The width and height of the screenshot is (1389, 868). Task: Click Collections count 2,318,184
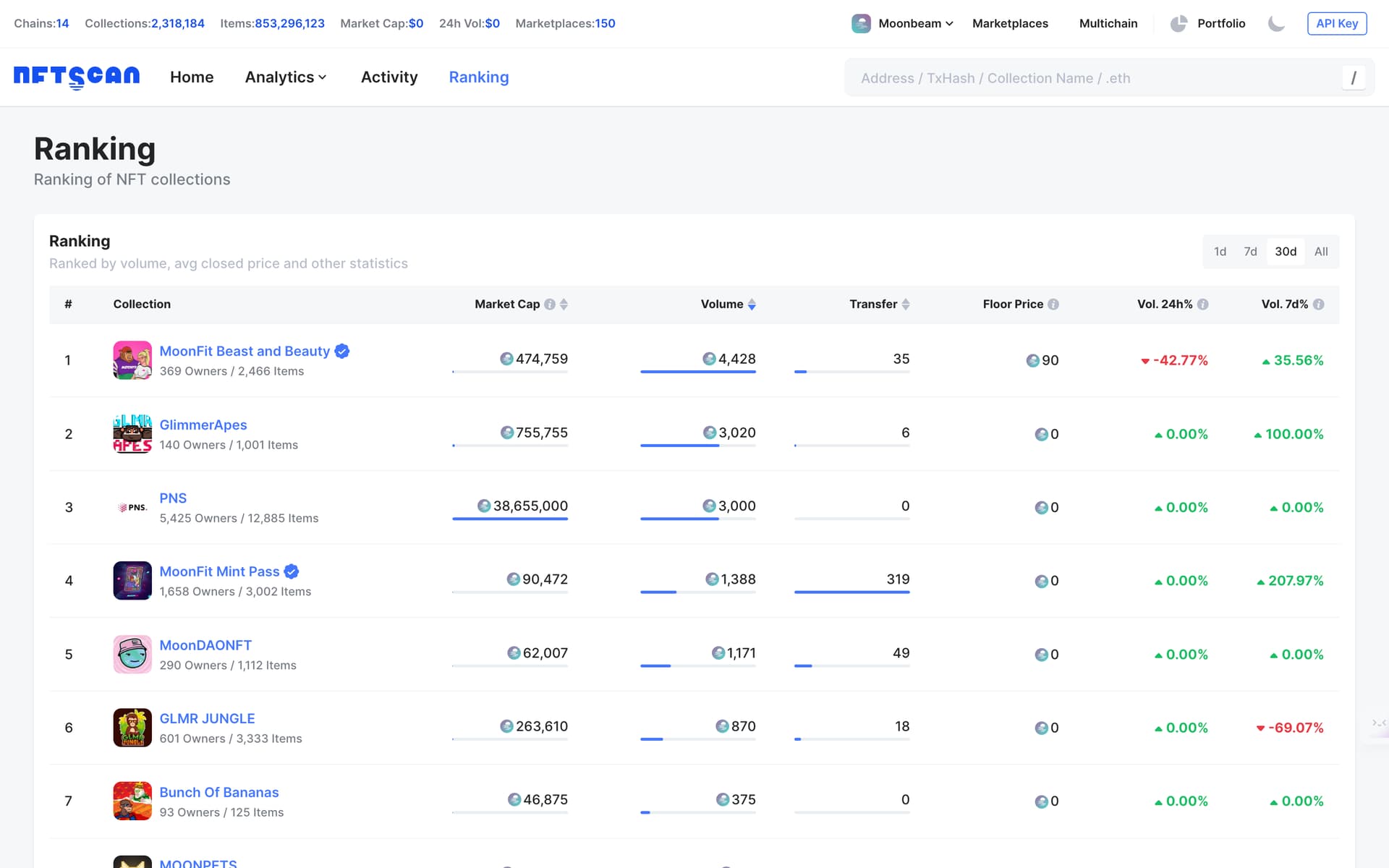pos(178,24)
